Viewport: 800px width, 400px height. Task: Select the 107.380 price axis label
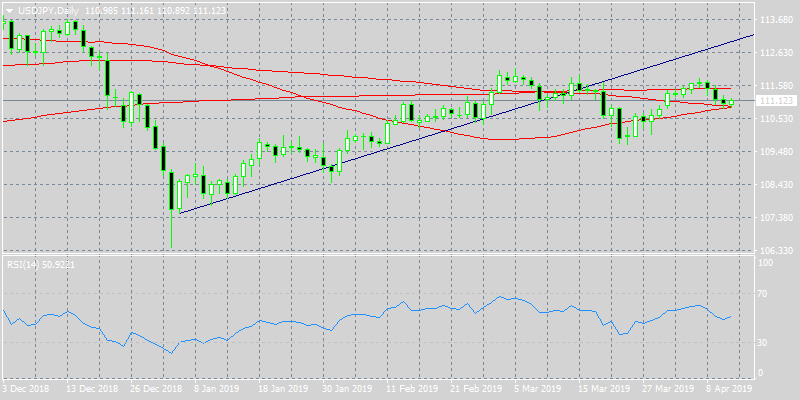776,218
